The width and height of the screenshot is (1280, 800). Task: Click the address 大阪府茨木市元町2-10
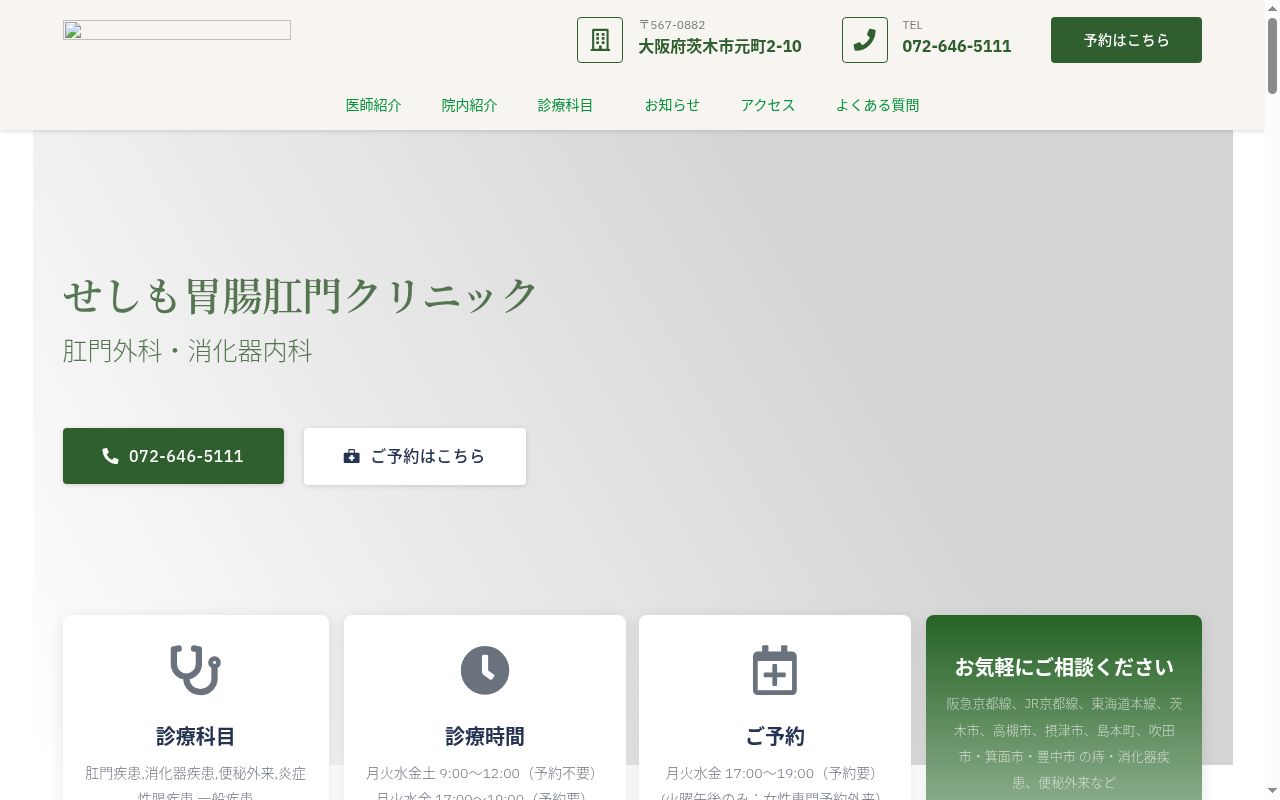(720, 46)
